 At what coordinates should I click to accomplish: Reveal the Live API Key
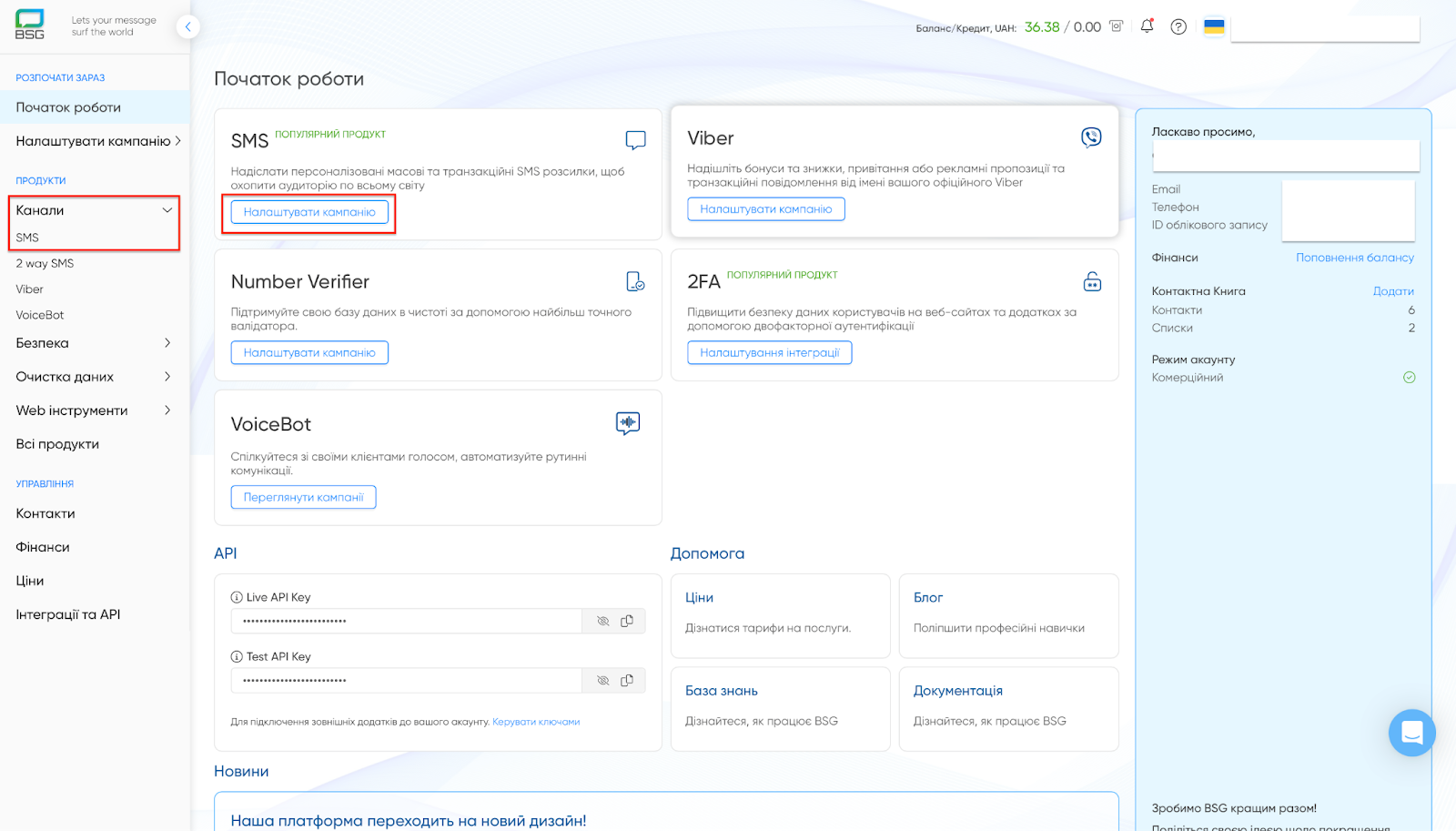[x=602, y=621]
